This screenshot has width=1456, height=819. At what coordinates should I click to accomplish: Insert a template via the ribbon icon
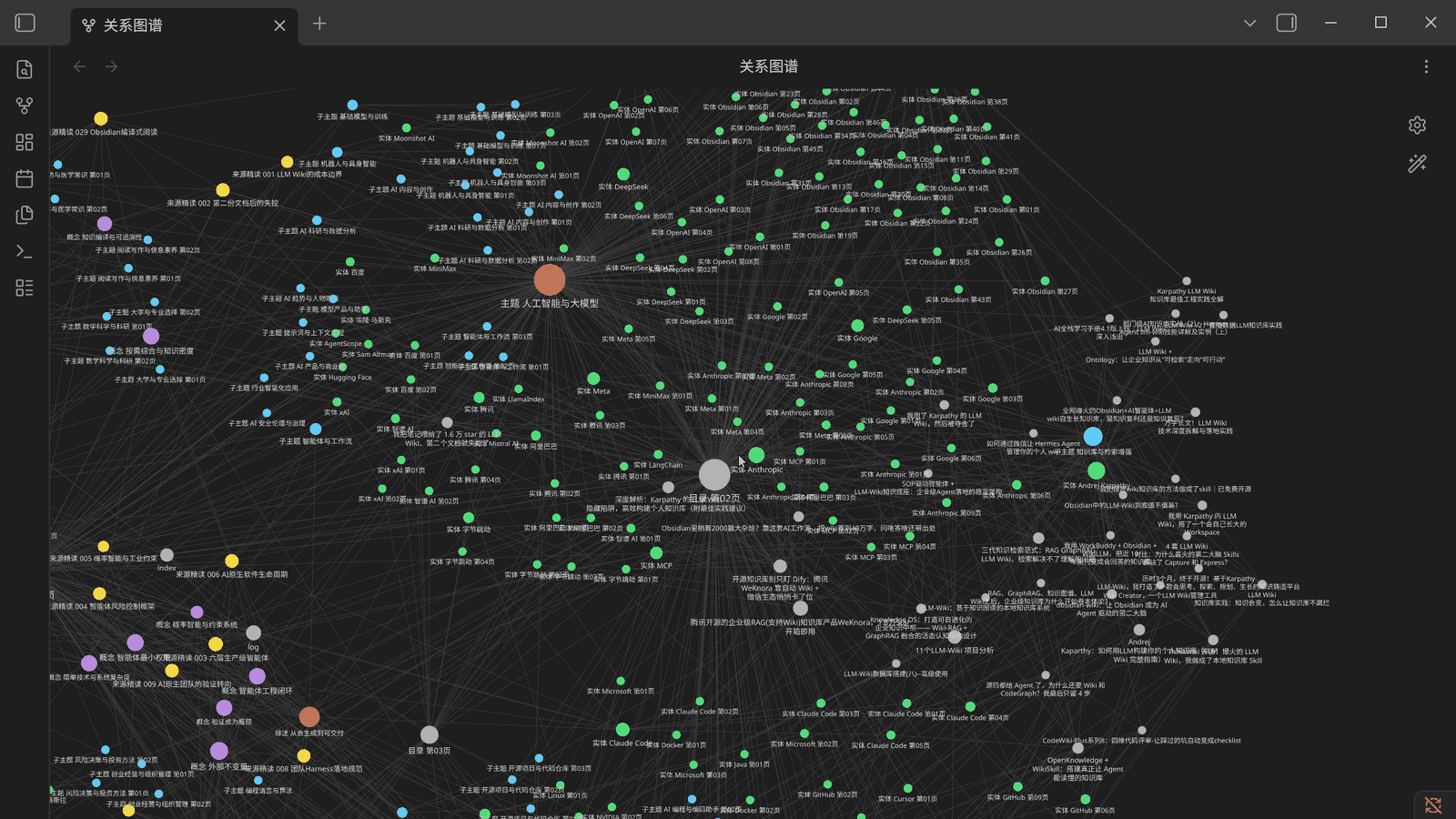tap(25, 216)
